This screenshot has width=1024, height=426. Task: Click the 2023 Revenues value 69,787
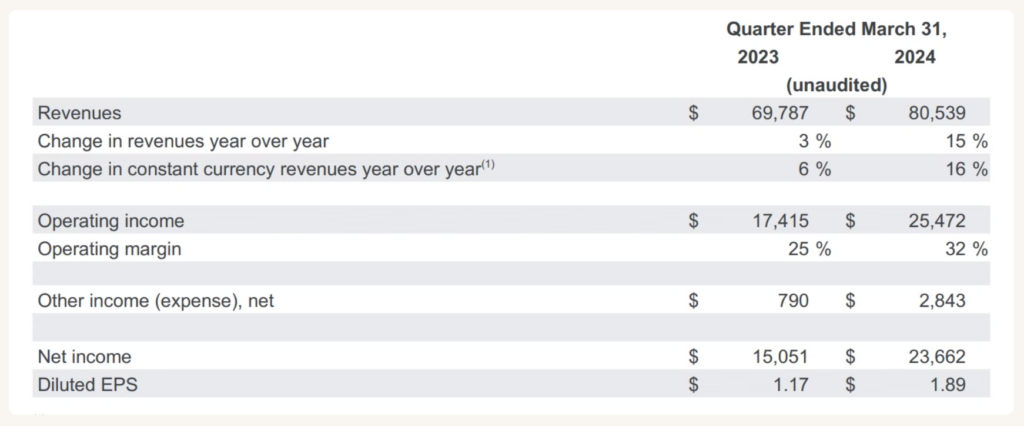tap(780, 113)
